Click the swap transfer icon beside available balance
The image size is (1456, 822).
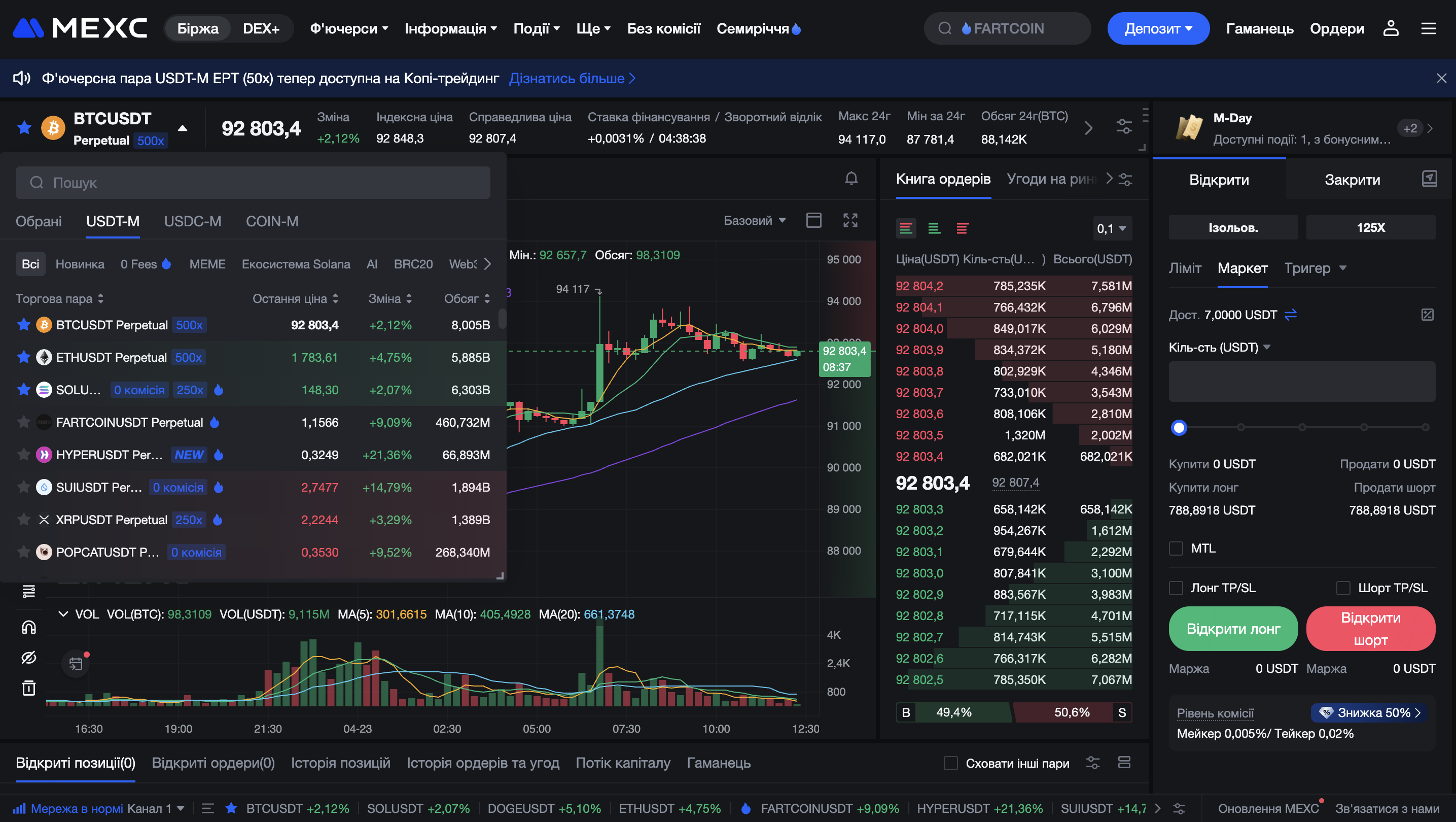tap(1290, 314)
